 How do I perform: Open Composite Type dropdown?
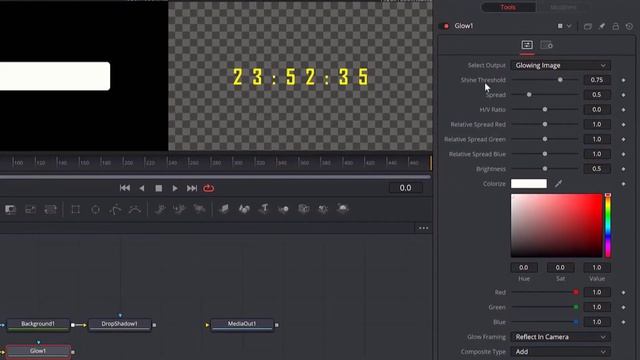tap(560, 351)
